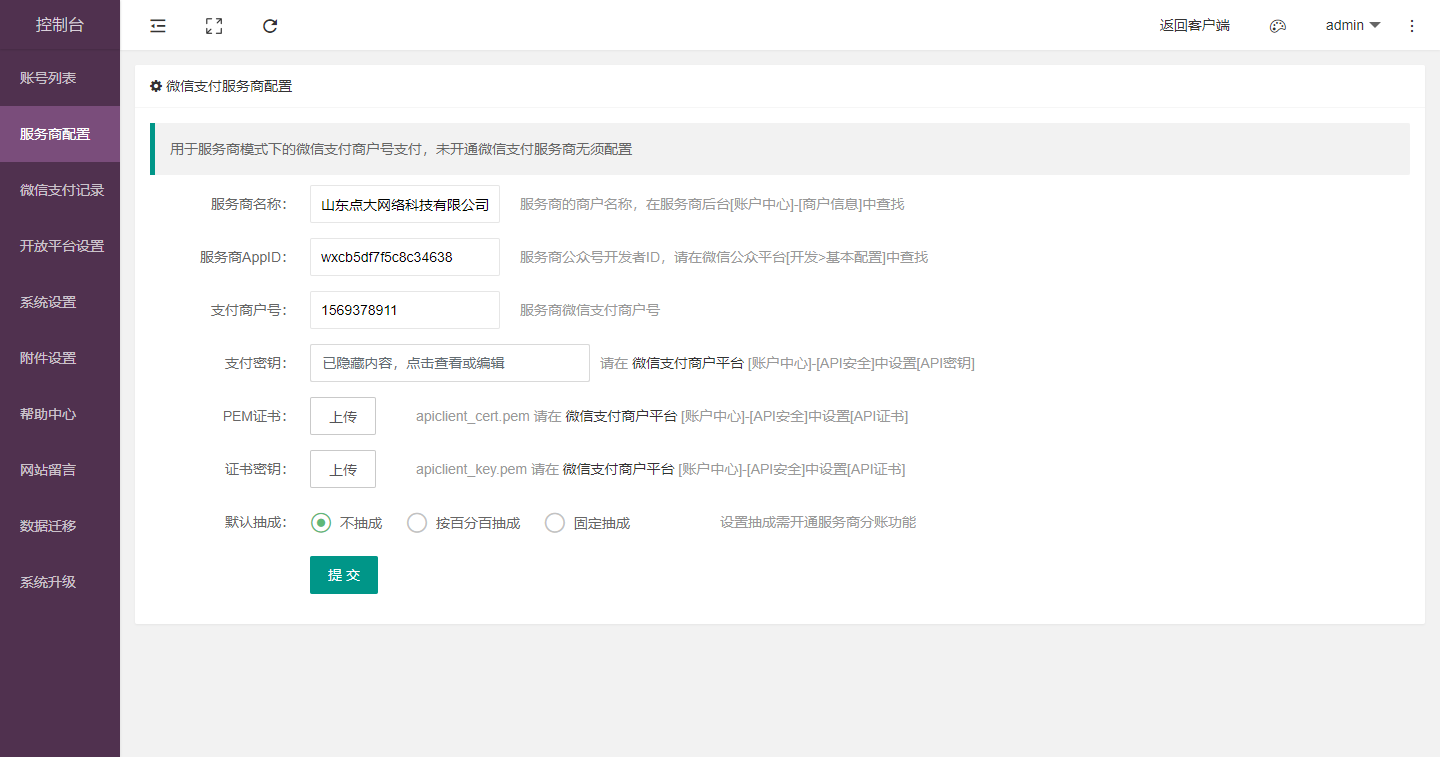Open 网站留言 in the sidebar
Screen dimensions: 1440x757
coord(60,470)
